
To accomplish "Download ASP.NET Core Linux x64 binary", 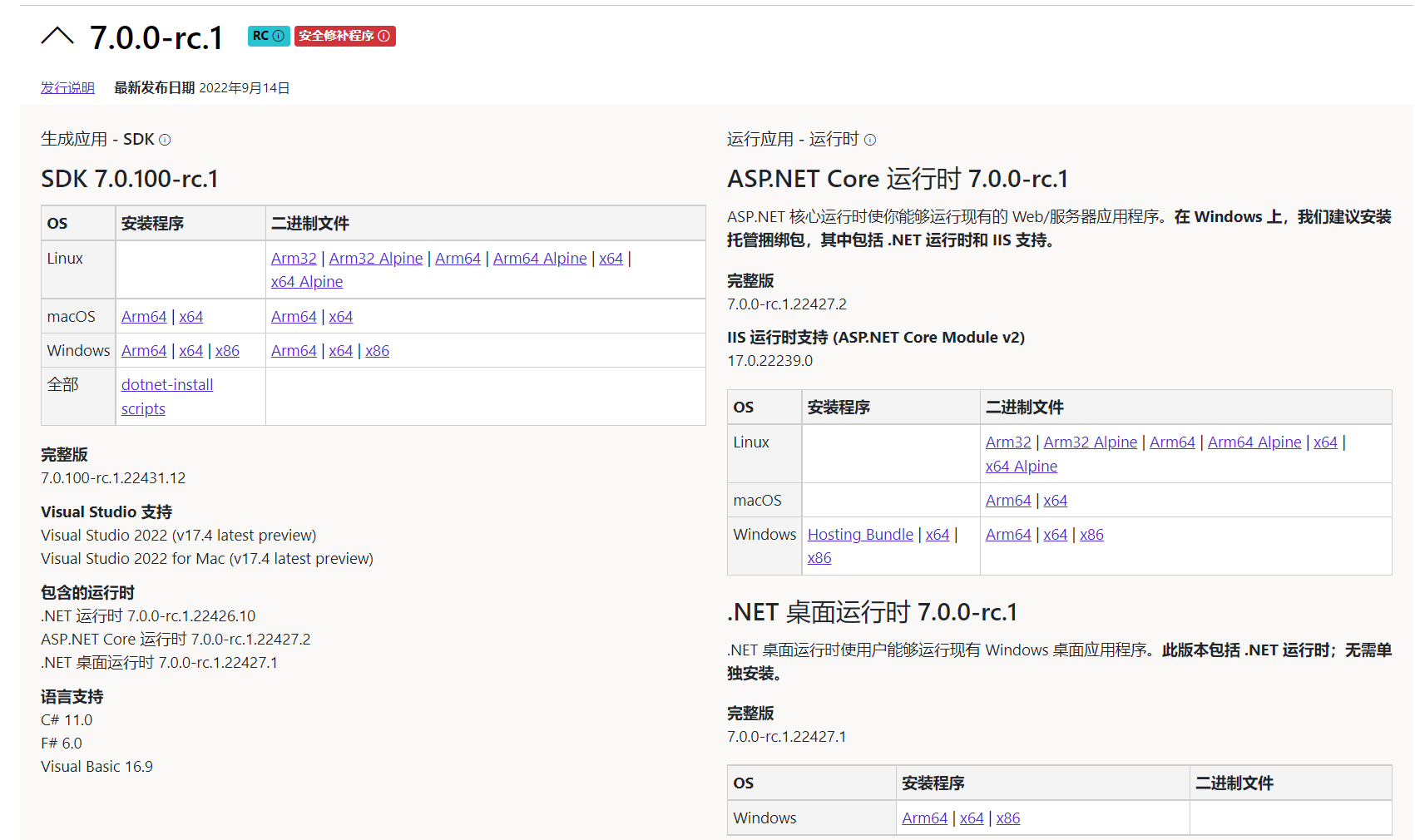I will (1326, 442).
